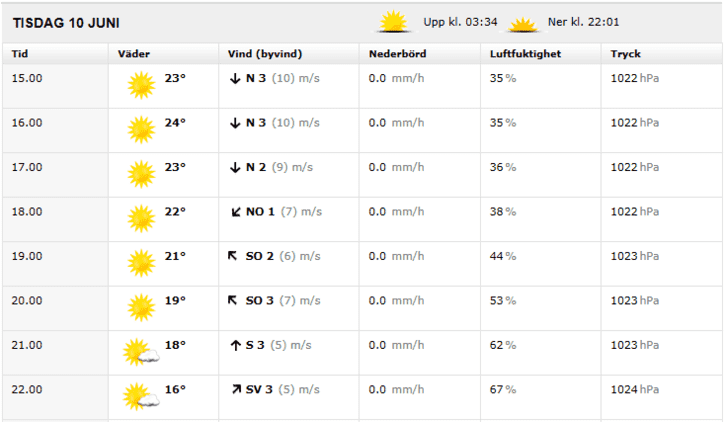
Task: Click the SV wind arrow at 22.00
Action: point(236,389)
